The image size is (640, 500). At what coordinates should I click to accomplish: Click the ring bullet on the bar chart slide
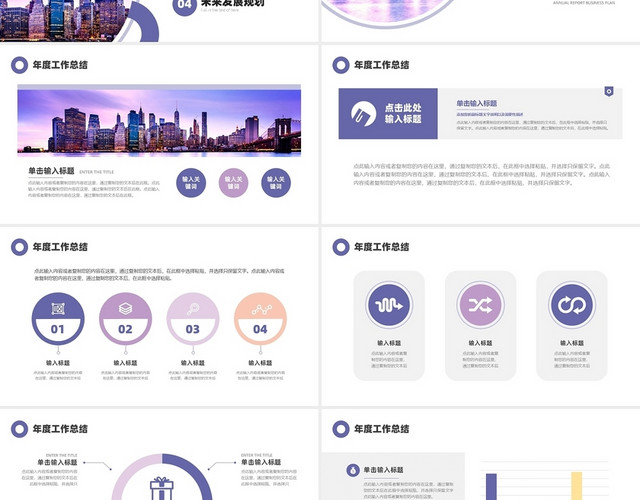(341, 429)
